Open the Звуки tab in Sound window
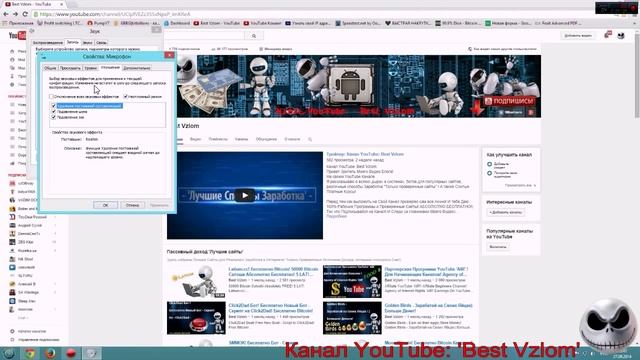The width and height of the screenshot is (640, 360). (87, 42)
